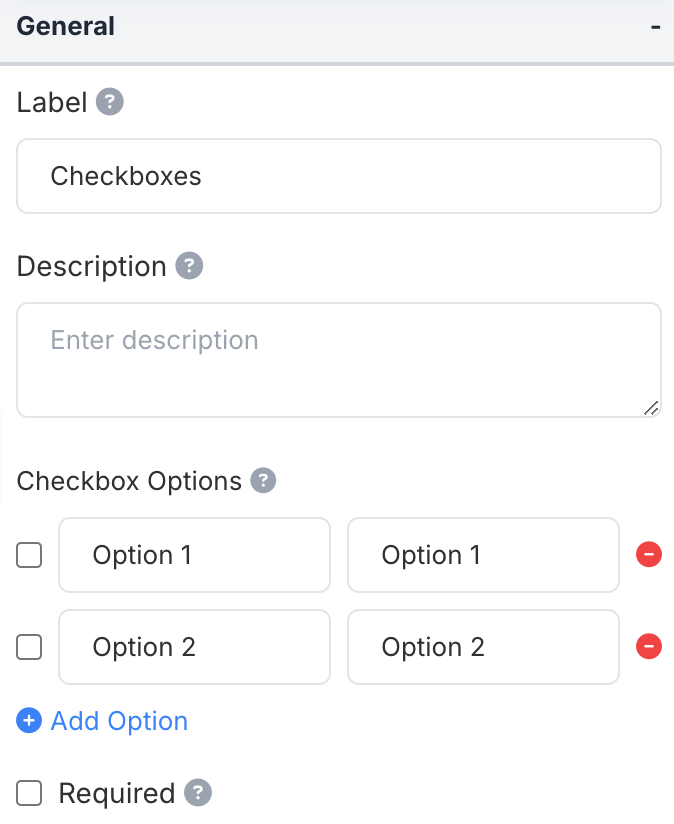
Task: Click the help icon beside Required
Action: [x=199, y=793]
